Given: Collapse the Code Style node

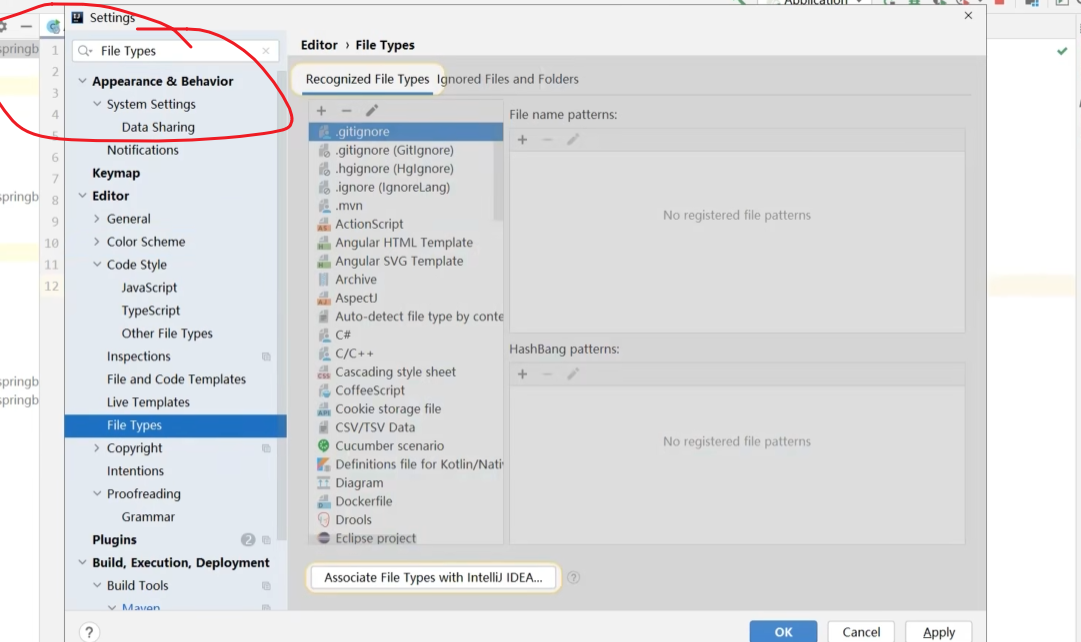Looking at the screenshot, I should coord(97,265).
